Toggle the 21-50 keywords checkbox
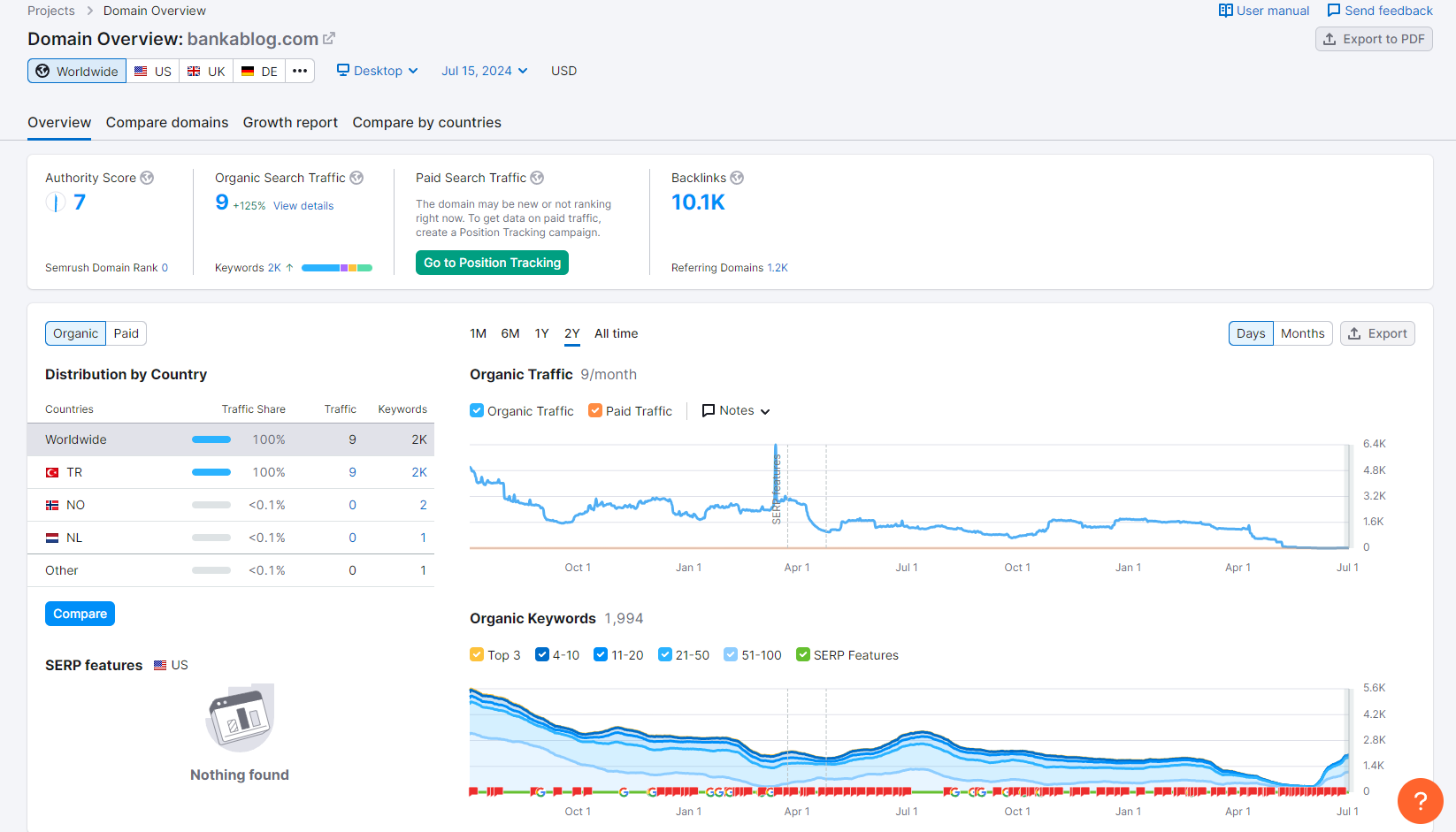Viewport: 1456px width, 832px height. [665, 654]
